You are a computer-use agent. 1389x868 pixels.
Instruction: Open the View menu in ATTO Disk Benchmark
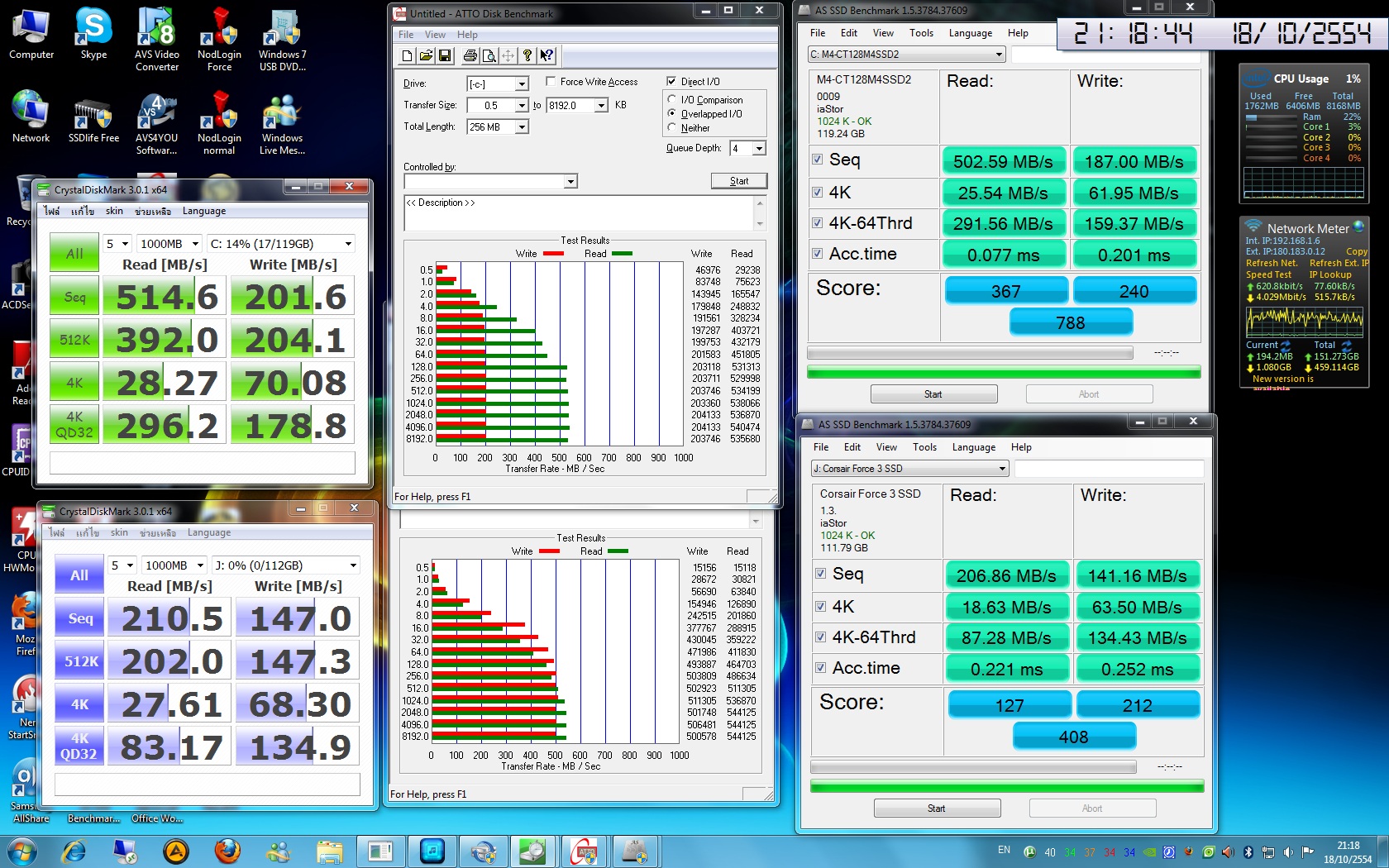tap(435, 35)
